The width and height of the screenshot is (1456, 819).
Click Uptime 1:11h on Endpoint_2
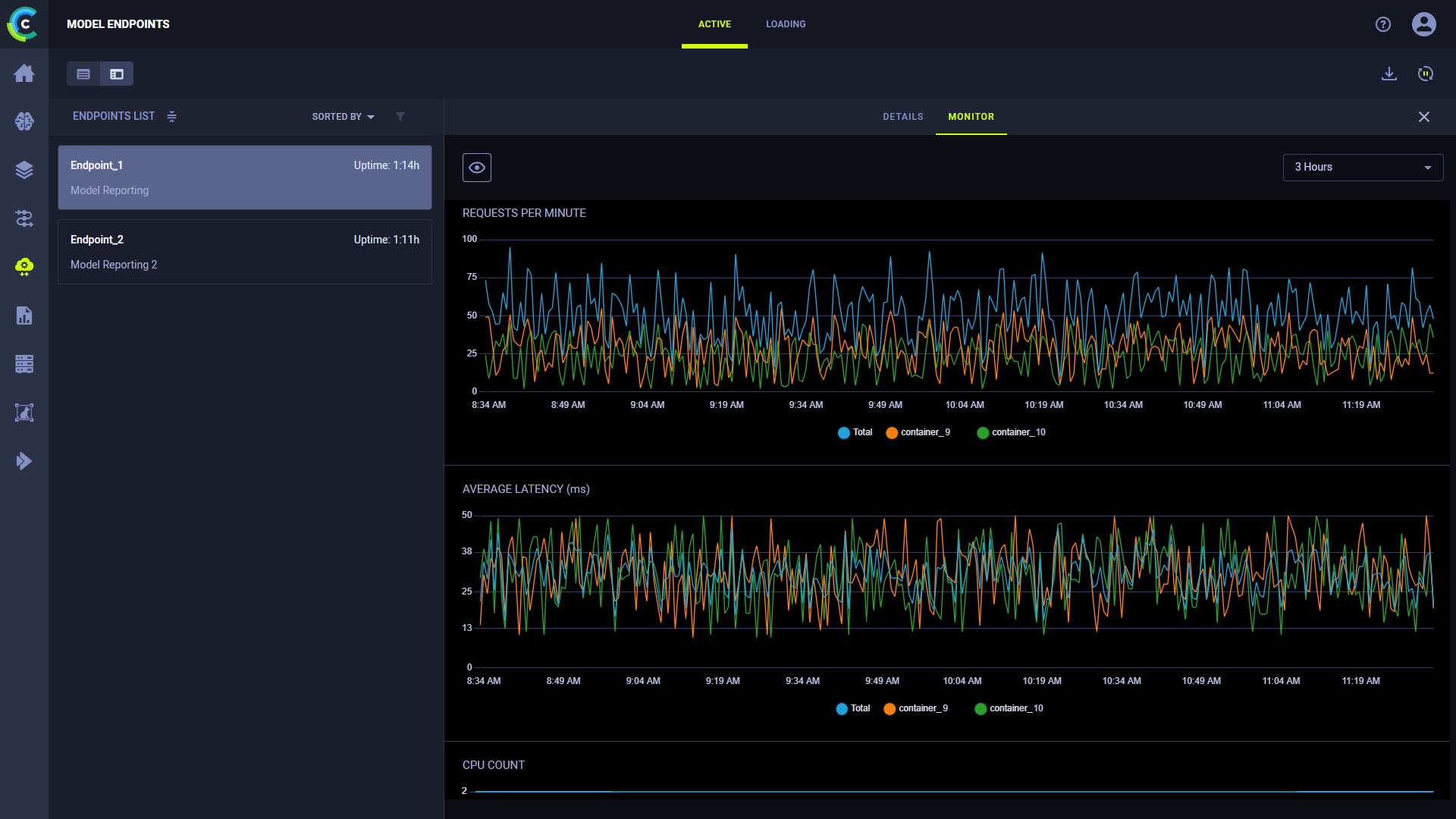pos(387,240)
